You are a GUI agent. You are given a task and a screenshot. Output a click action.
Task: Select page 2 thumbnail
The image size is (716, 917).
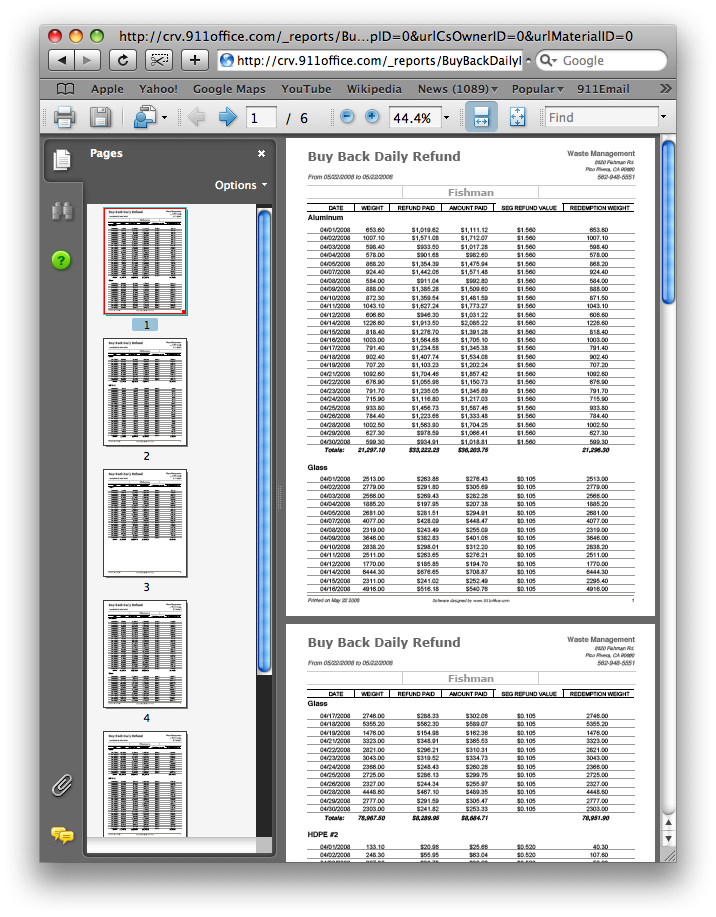pos(145,392)
